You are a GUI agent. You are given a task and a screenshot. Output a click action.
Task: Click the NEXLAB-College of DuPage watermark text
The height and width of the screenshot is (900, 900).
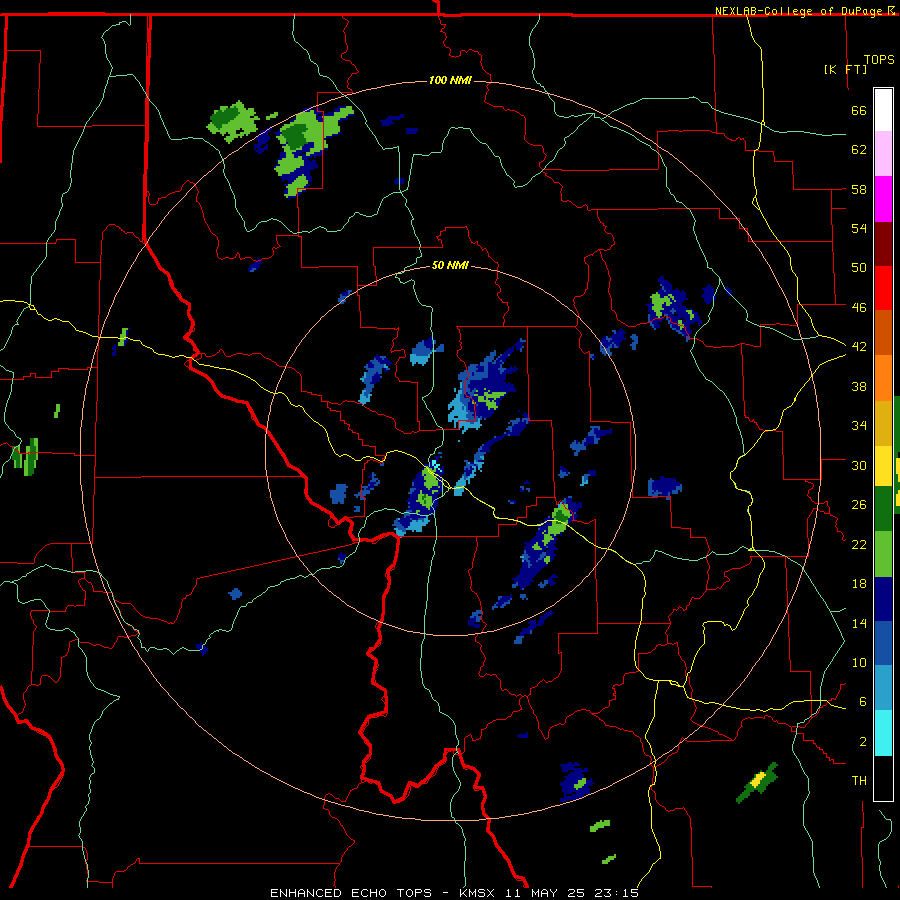[800, 11]
